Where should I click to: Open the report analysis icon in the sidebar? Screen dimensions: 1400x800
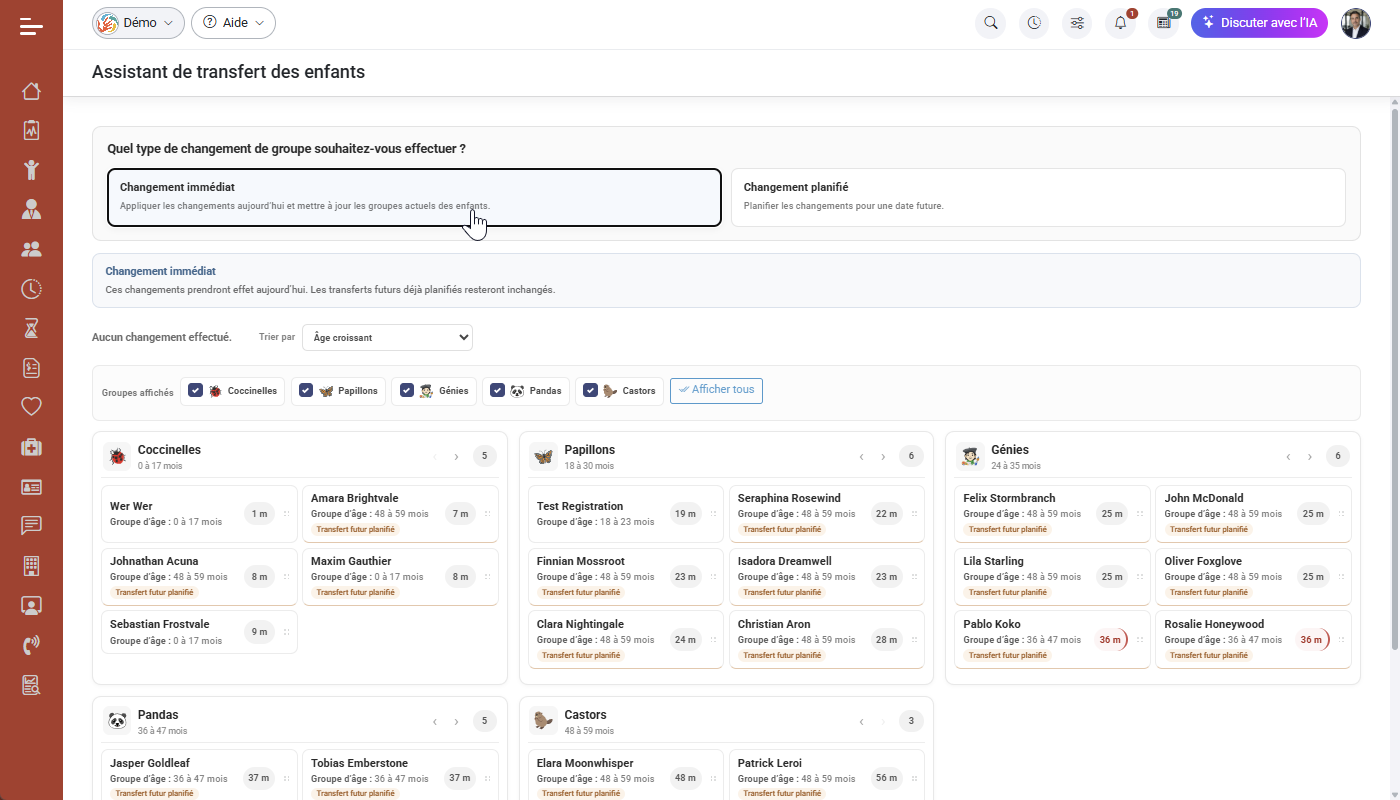[31, 685]
